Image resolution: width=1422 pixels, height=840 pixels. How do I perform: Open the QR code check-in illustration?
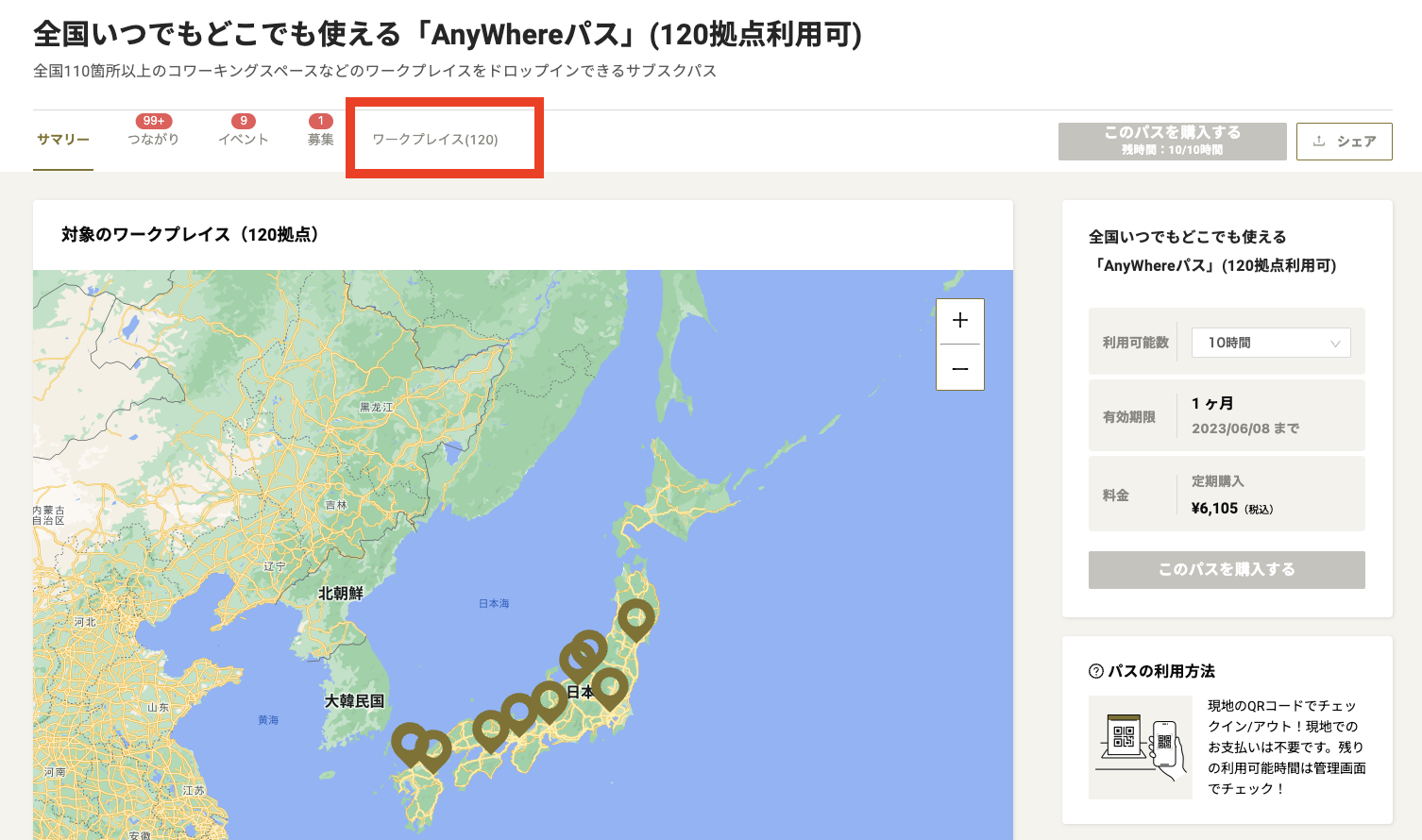click(x=1141, y=748)
